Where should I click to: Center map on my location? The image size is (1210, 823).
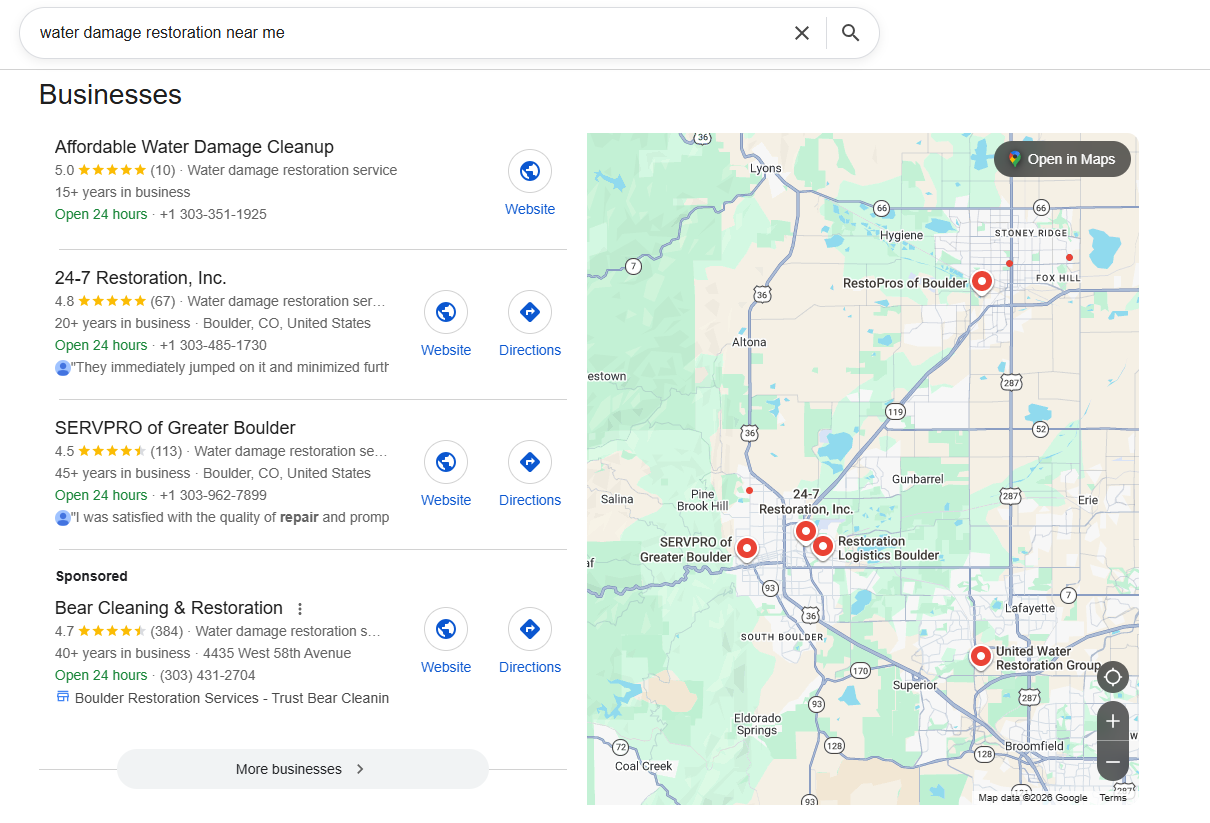pos(1113,677)
